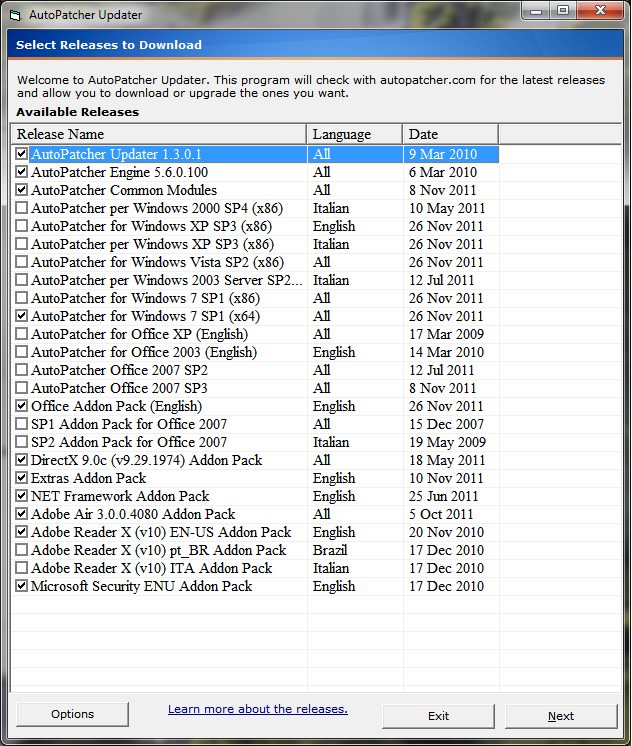The height and width of the screenshot is (746, 632).
Task: Select row text AutoPatcher Engine 5.6.0.100
Action: point(119,172)
